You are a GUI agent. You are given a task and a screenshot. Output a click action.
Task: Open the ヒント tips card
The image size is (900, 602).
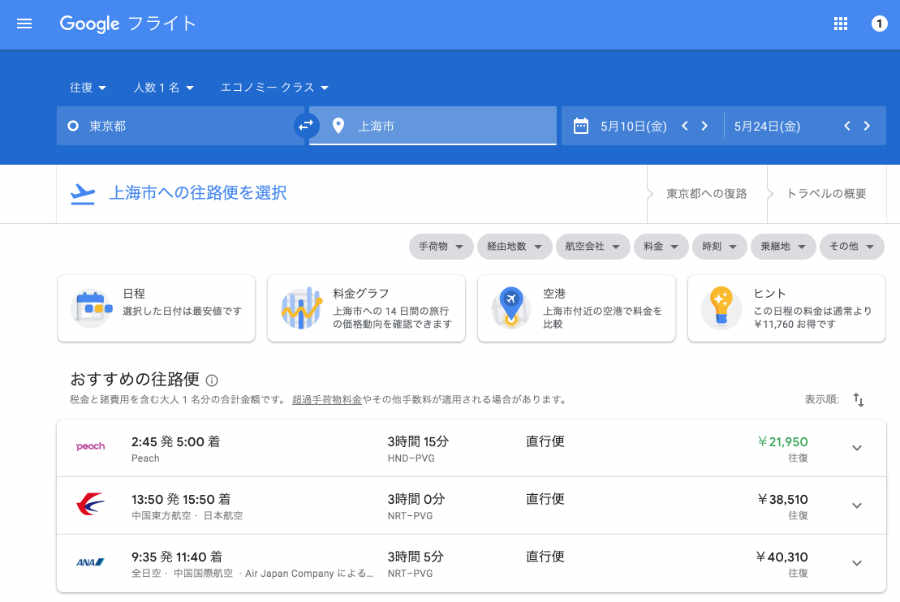click(x=786, y=308)
